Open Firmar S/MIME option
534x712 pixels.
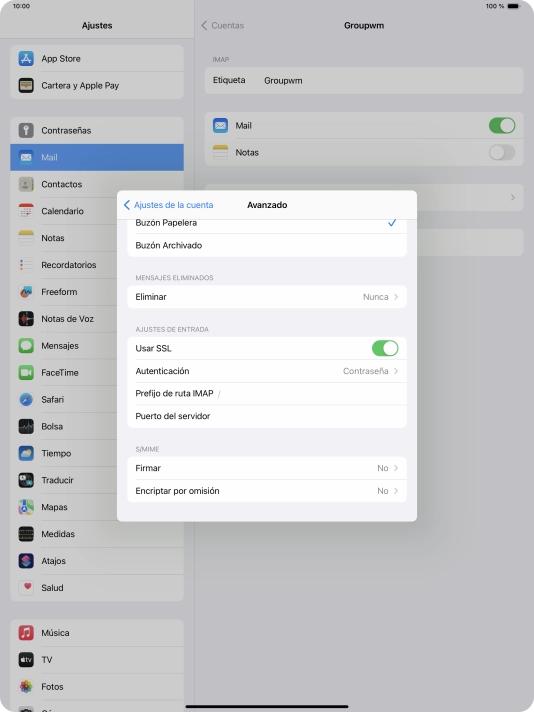coord(267,468)
